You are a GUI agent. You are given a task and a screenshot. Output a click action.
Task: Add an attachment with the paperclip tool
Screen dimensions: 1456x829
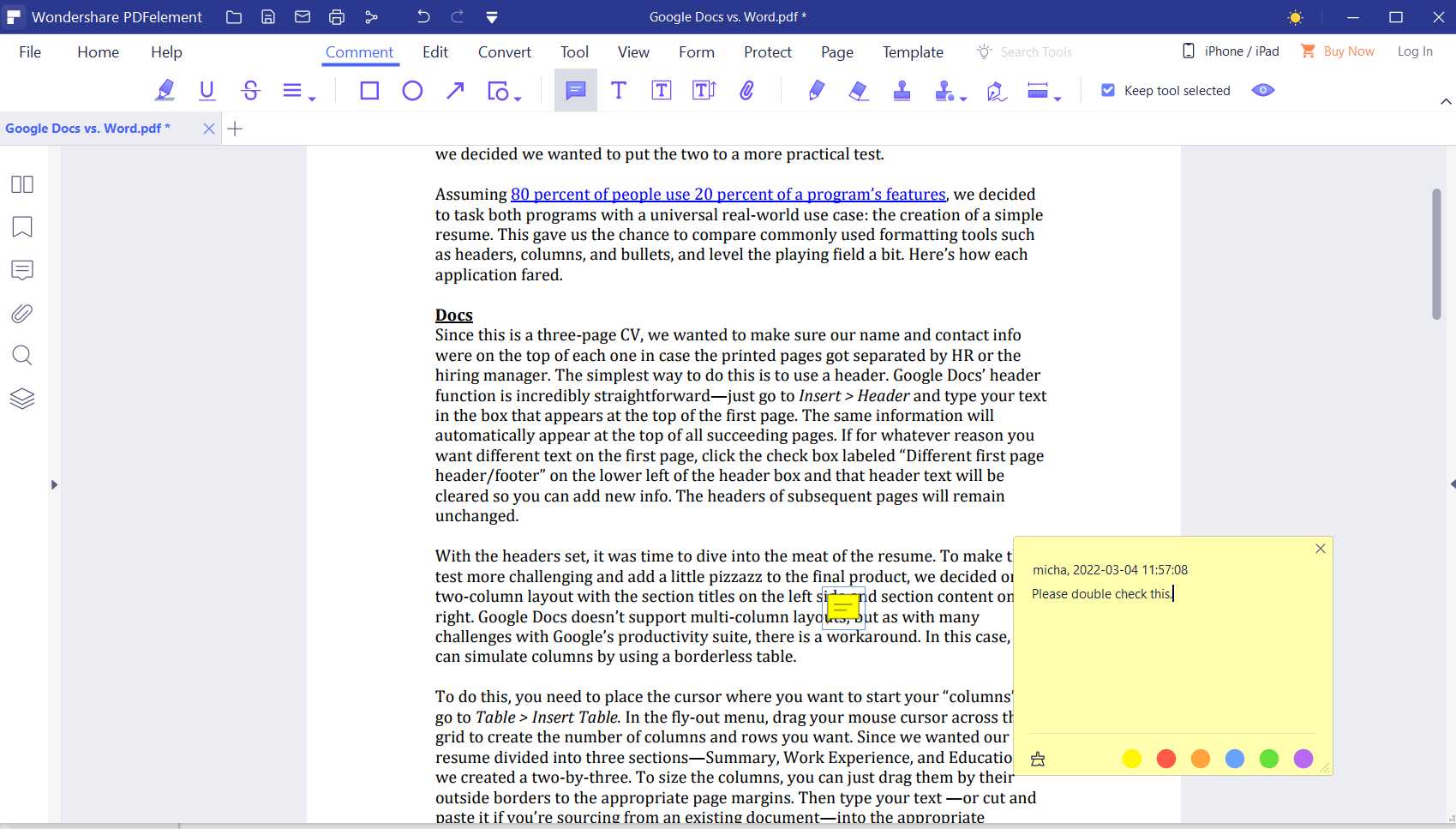[x=746, y=90]
